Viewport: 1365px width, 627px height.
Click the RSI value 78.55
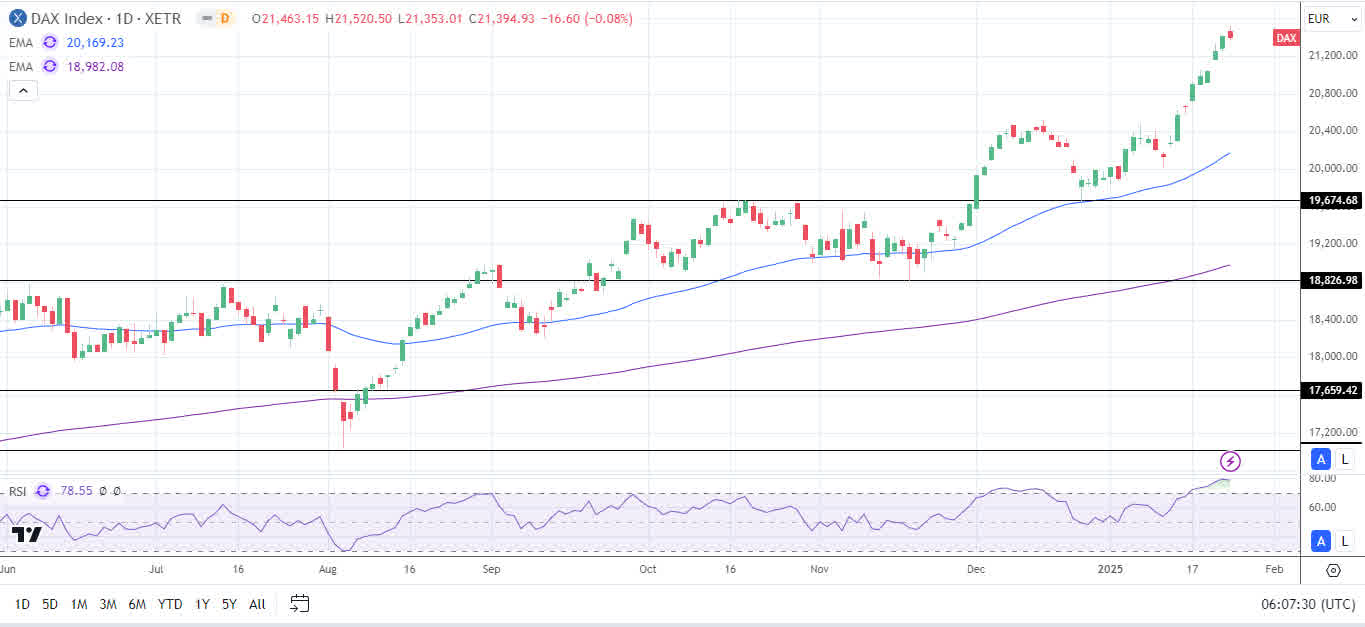76,491
